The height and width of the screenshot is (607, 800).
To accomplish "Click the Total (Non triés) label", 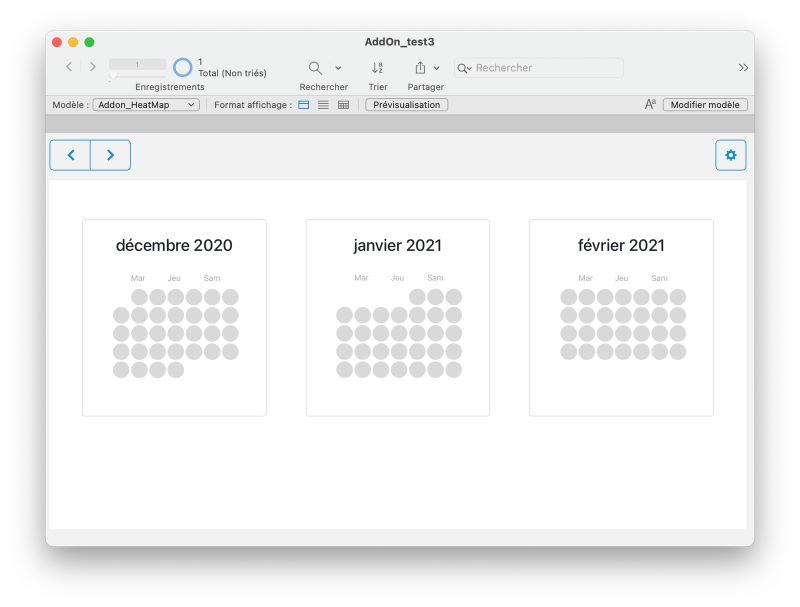I will click(232, 73).
